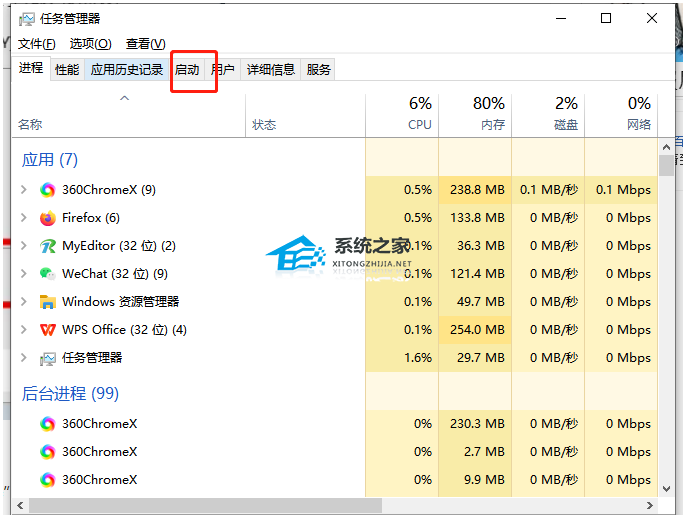Sort by the 状态 column header
This screenshot has width=683, height=515.
[x=305, y=115]
